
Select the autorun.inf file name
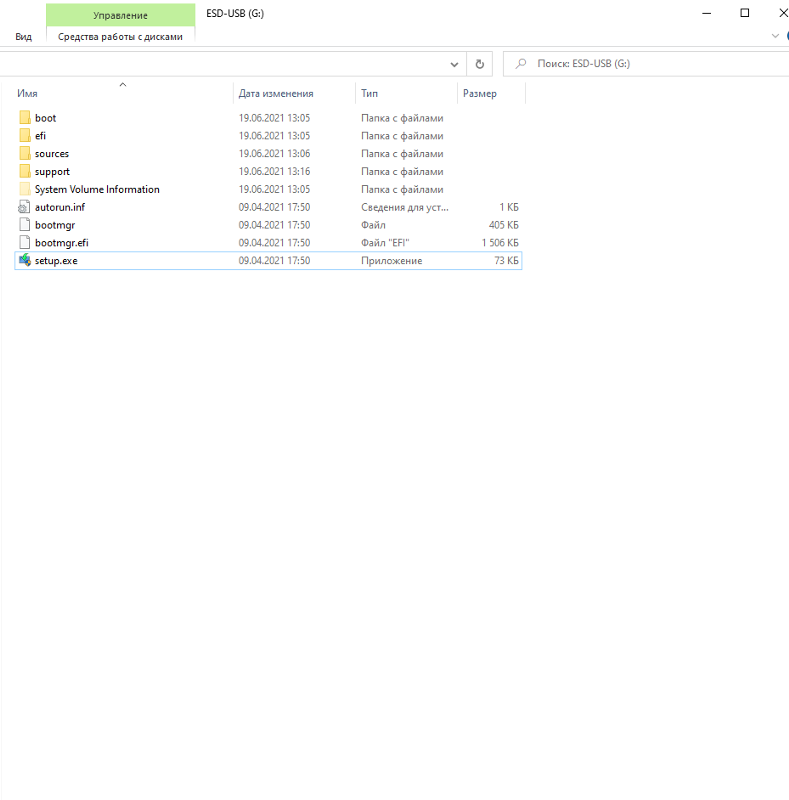60,207
